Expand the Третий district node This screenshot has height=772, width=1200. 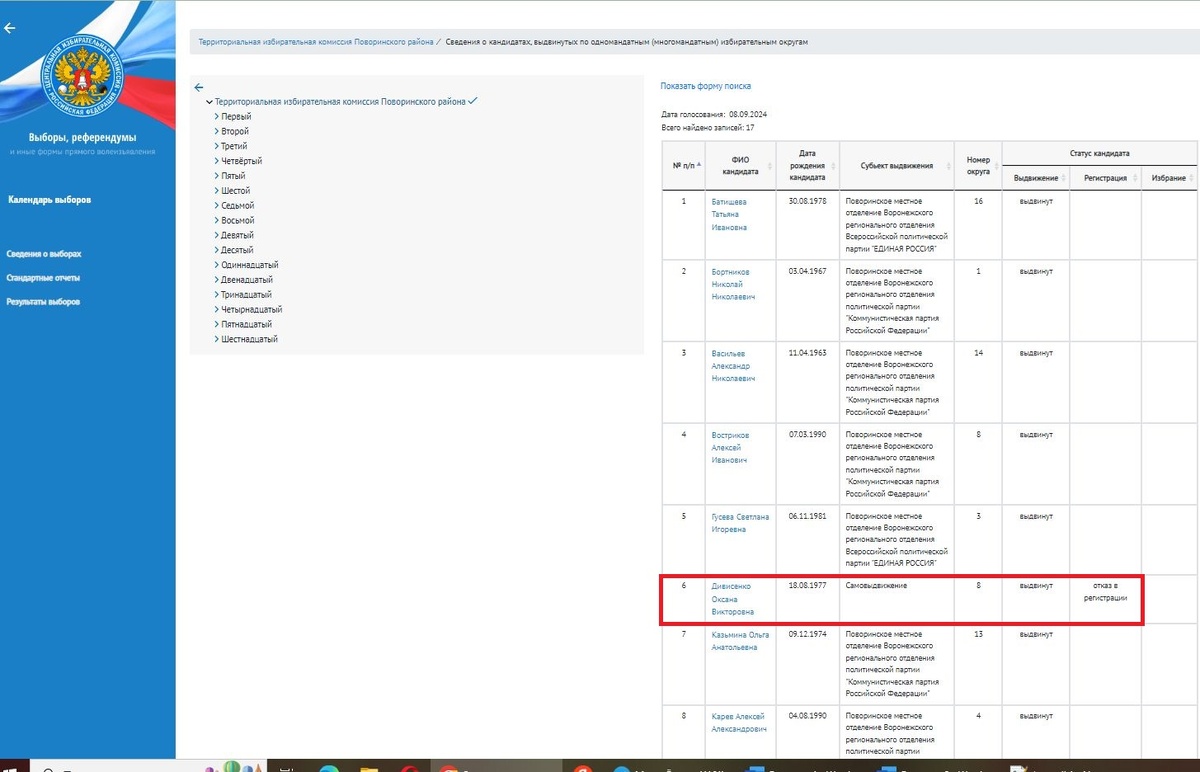[x=217, y=146]
